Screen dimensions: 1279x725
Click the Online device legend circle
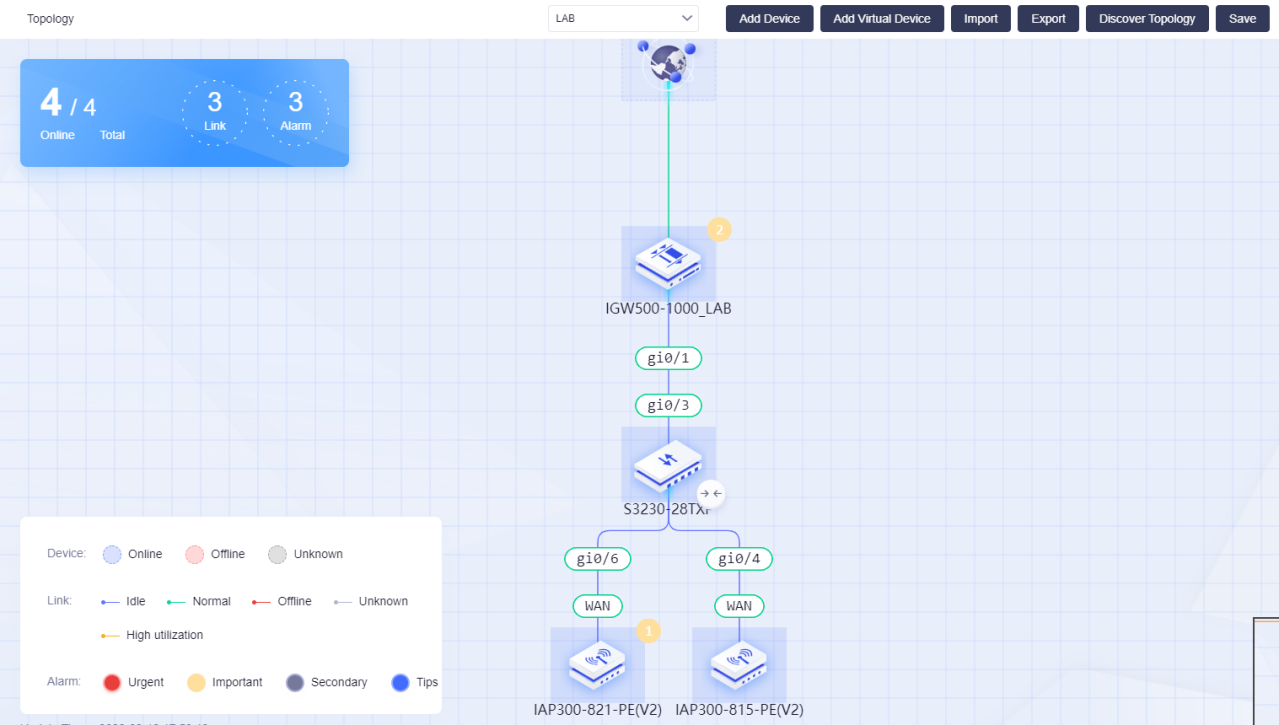112,554
